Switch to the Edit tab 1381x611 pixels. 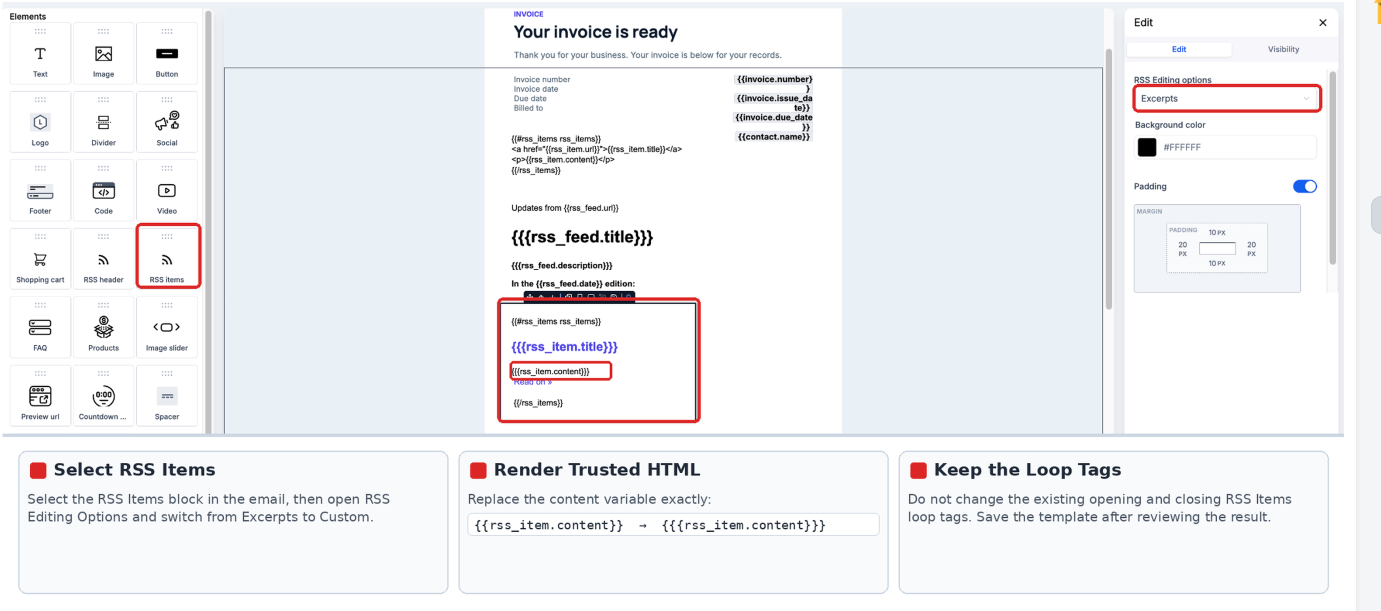tap(1179, 49)
